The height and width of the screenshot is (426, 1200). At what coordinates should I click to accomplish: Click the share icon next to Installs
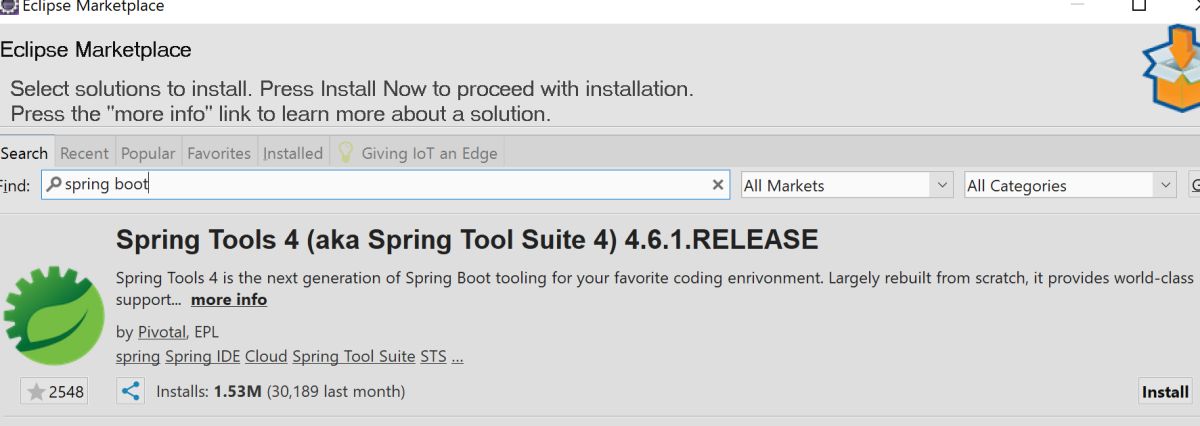tap(130, 391)
